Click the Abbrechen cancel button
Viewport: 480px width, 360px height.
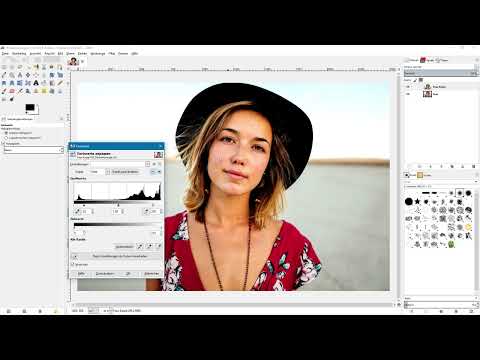(152, 273)
